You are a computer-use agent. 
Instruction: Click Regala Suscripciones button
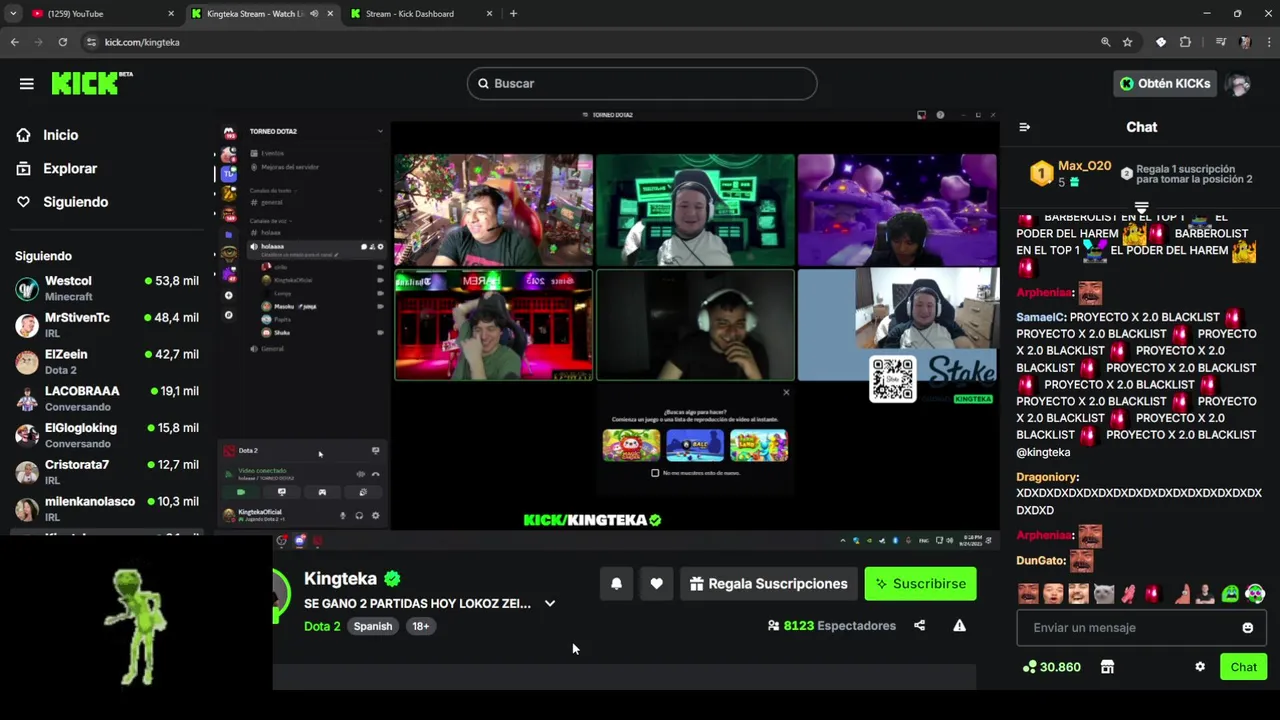click(768, 584)
